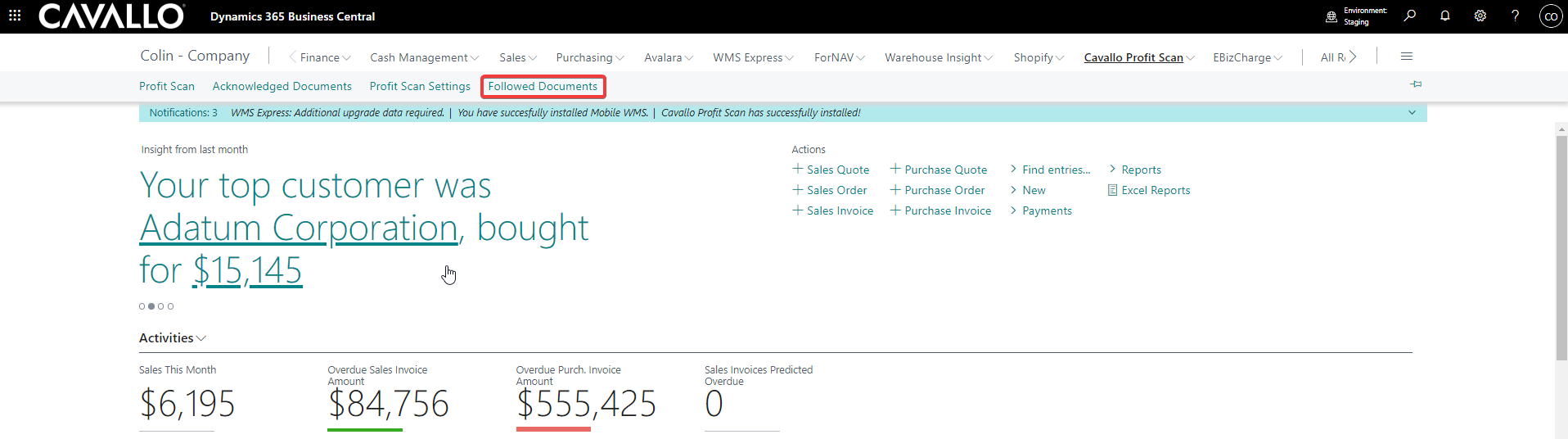Open the notifications bell icon
Screen dimensions: 1568x439
pyautogui.click(x=1445, y=16)
